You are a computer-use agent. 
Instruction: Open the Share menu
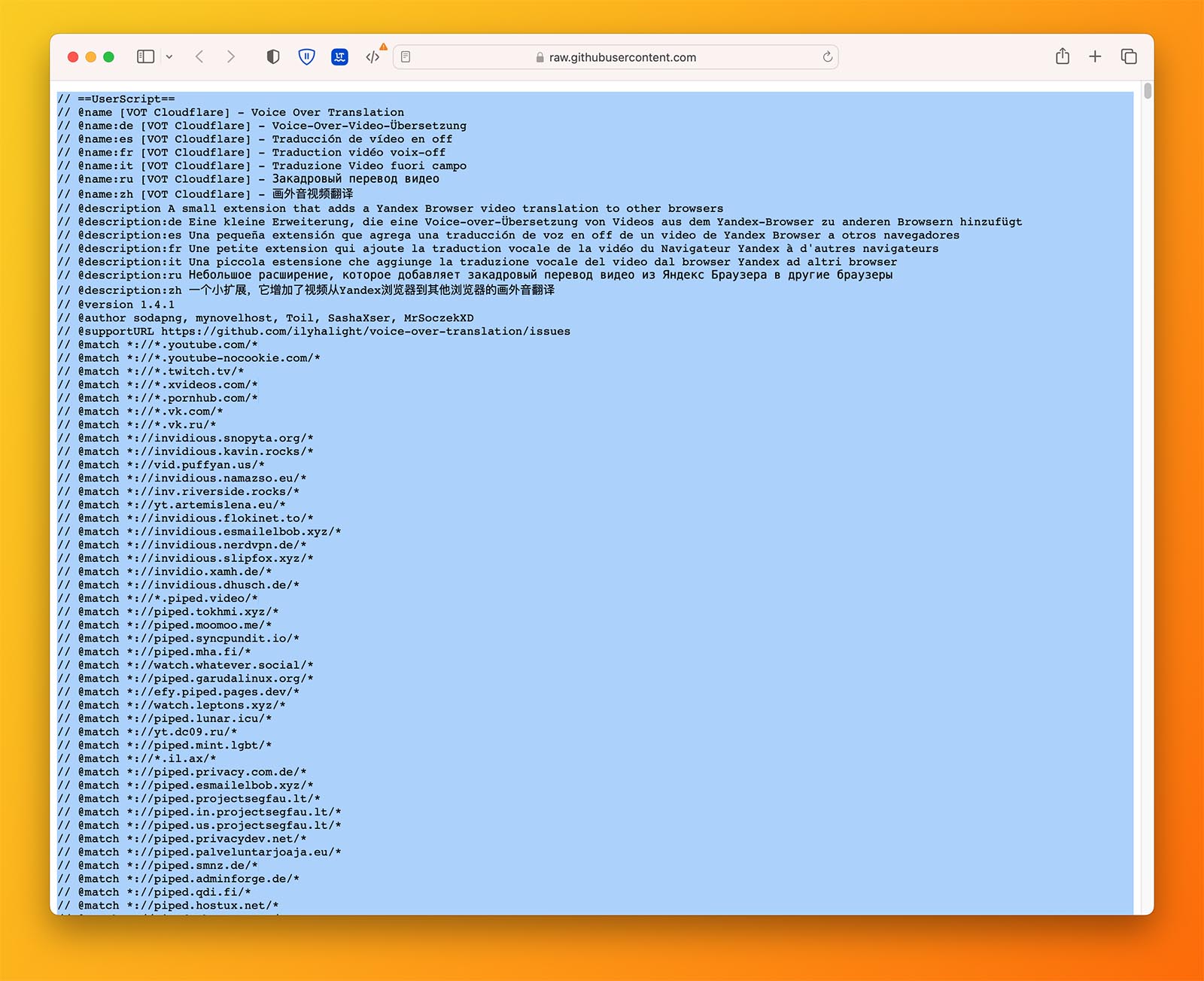[x=1063, y=56]
